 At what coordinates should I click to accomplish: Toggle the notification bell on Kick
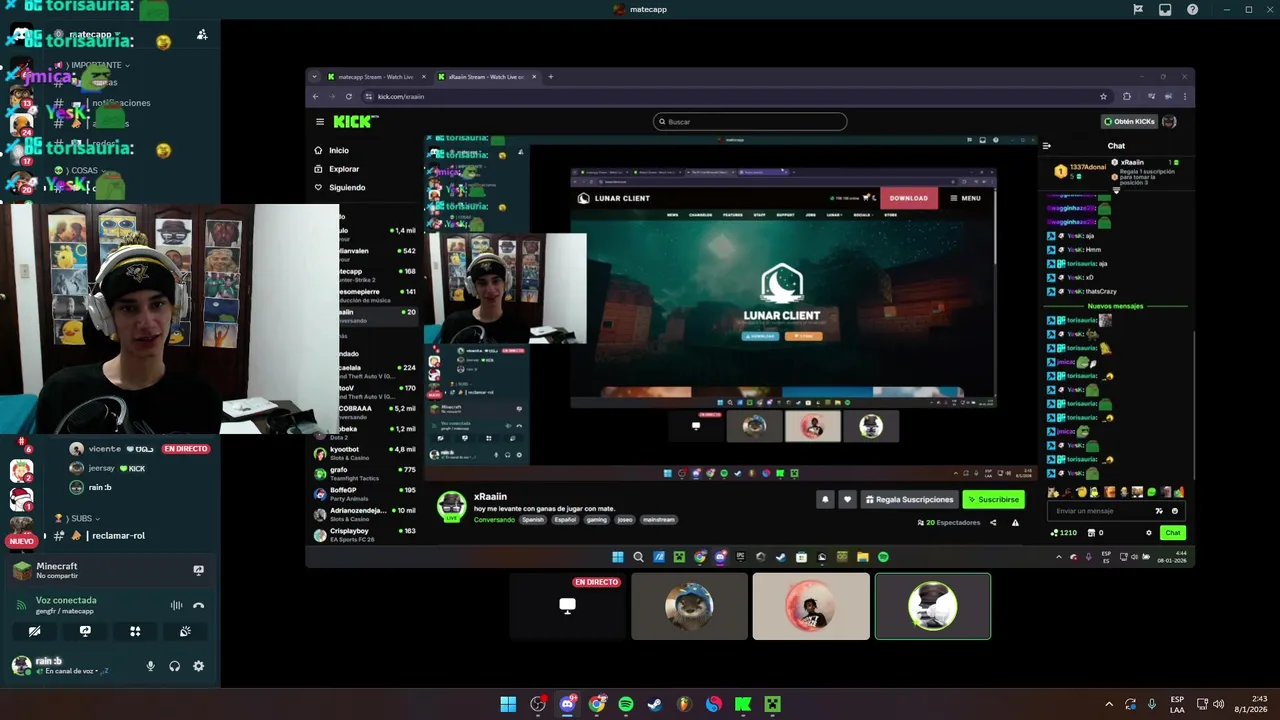(x=825, y=499)
